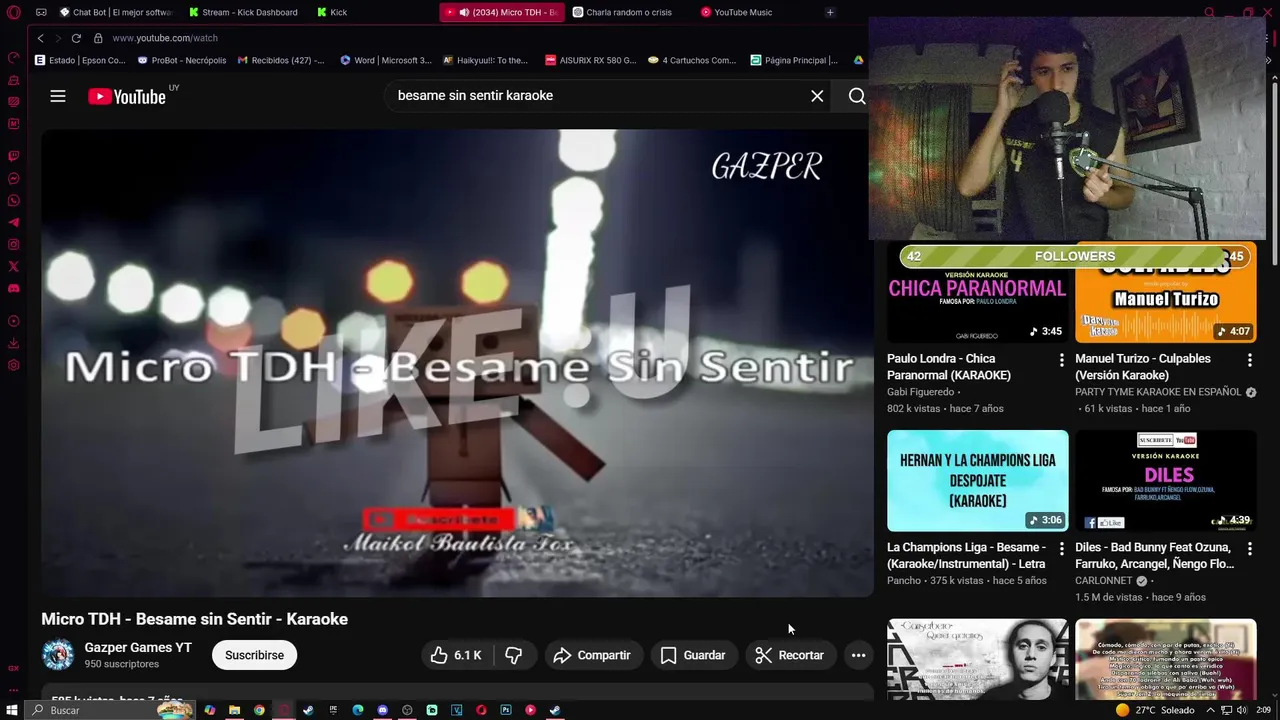This screenshot has width=1280, height=720.
Task: Open Chica Paranormal karaoke thumbnail
Action: click(977, 292)
